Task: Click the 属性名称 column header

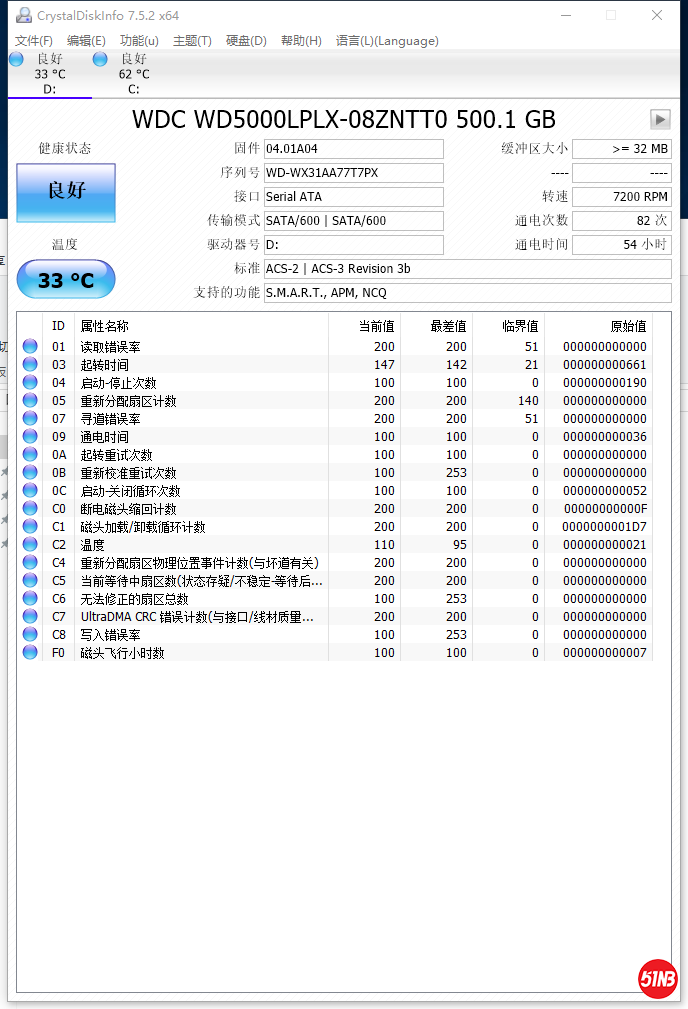Action: tap(105, 326)
